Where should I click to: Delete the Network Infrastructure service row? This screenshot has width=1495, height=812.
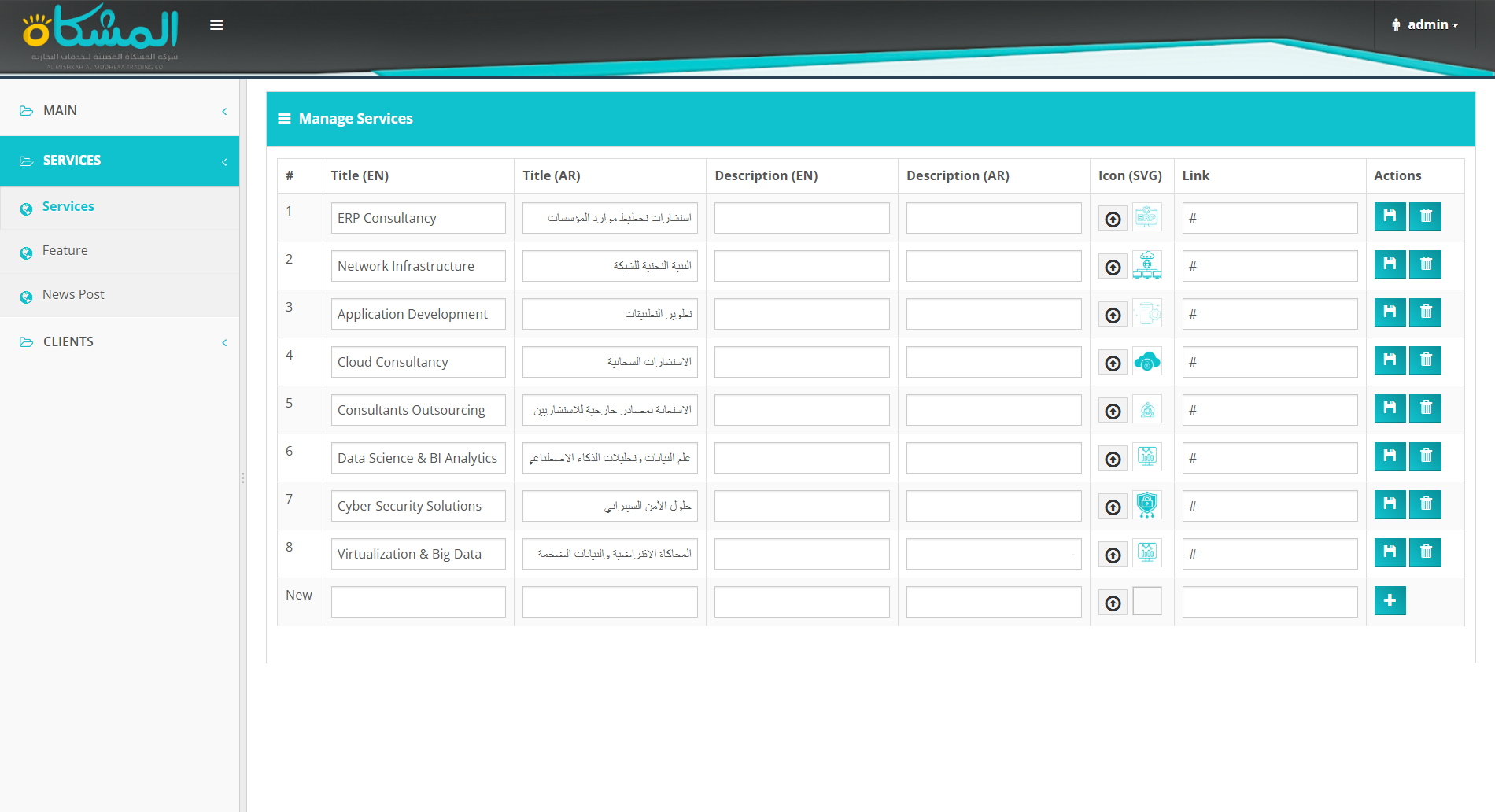coord(1425,264)
